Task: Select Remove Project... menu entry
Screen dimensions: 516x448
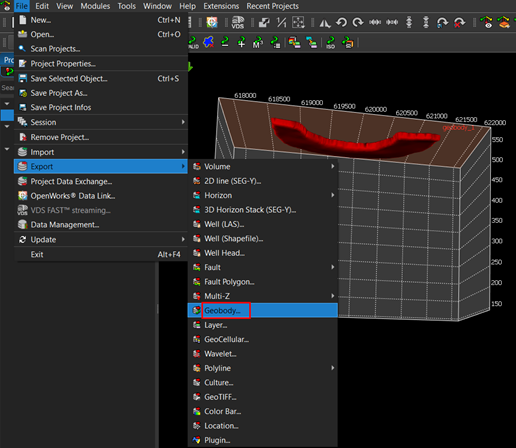Action: pyautogui.click(x=101, y=137)
